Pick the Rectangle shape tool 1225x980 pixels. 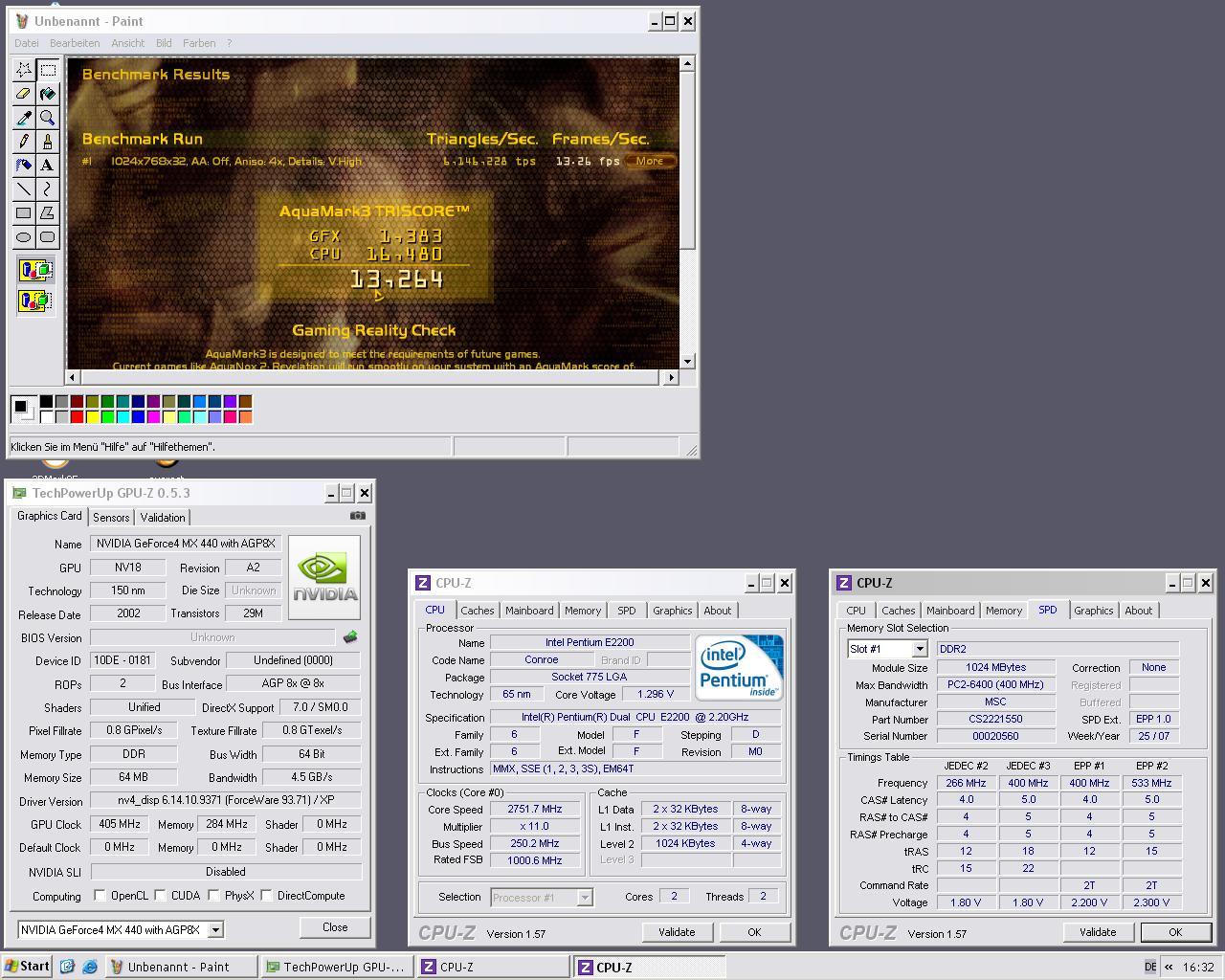click(24, 213)
